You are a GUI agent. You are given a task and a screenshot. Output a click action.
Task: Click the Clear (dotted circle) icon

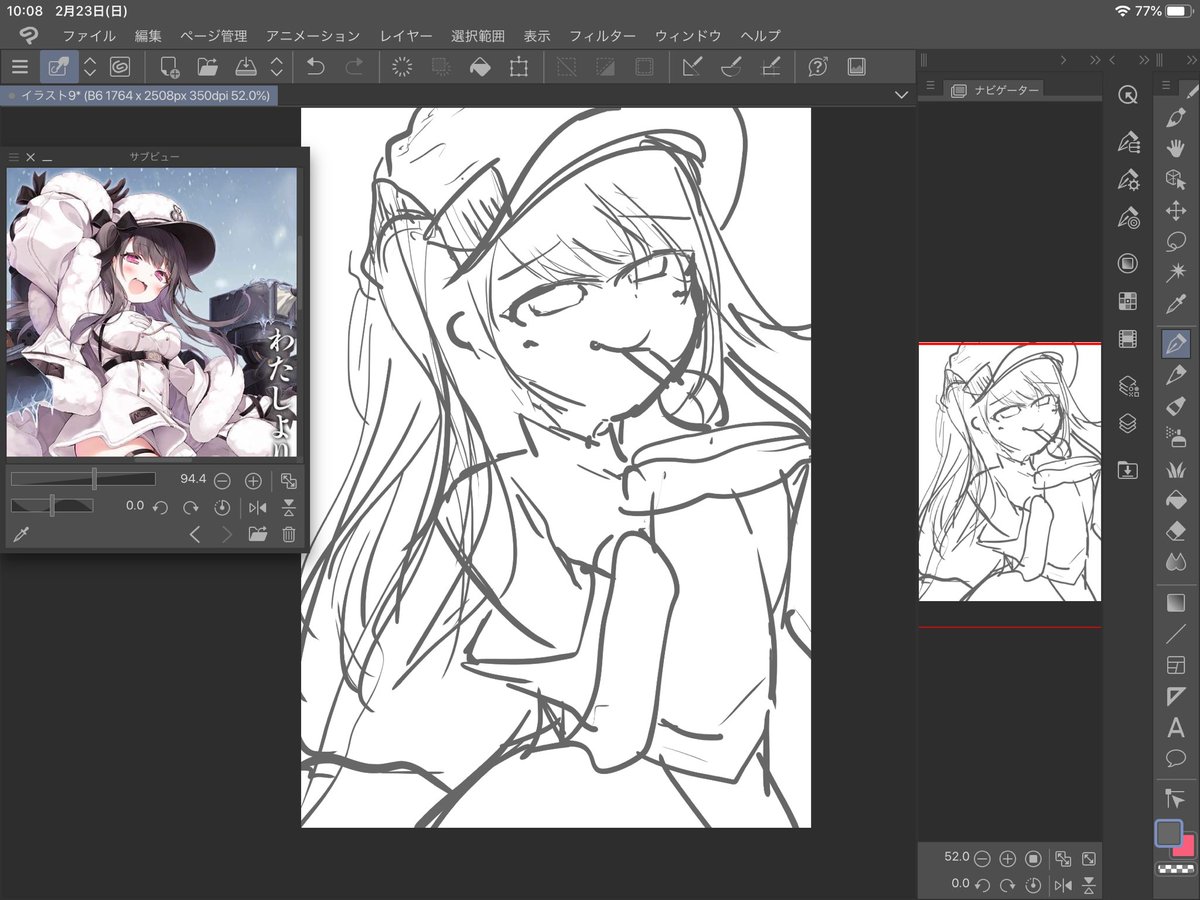(x=402, y=67)
